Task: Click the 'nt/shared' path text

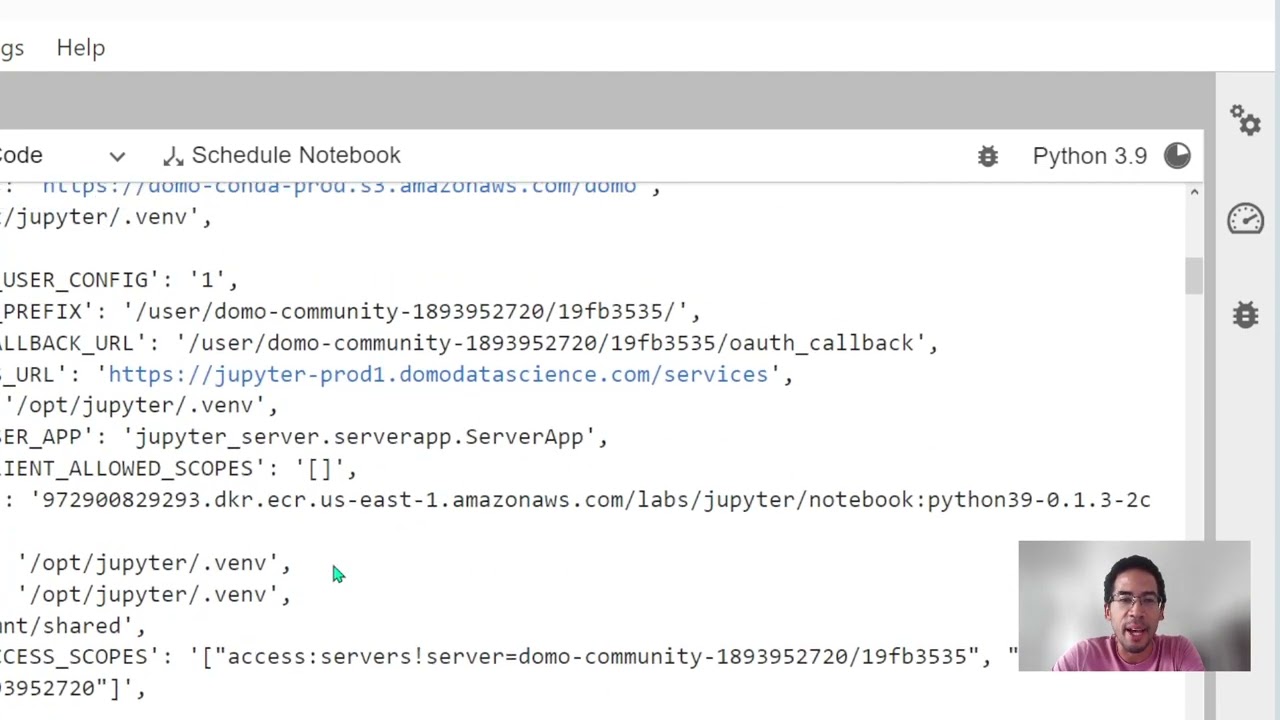Action: (66, 626)
